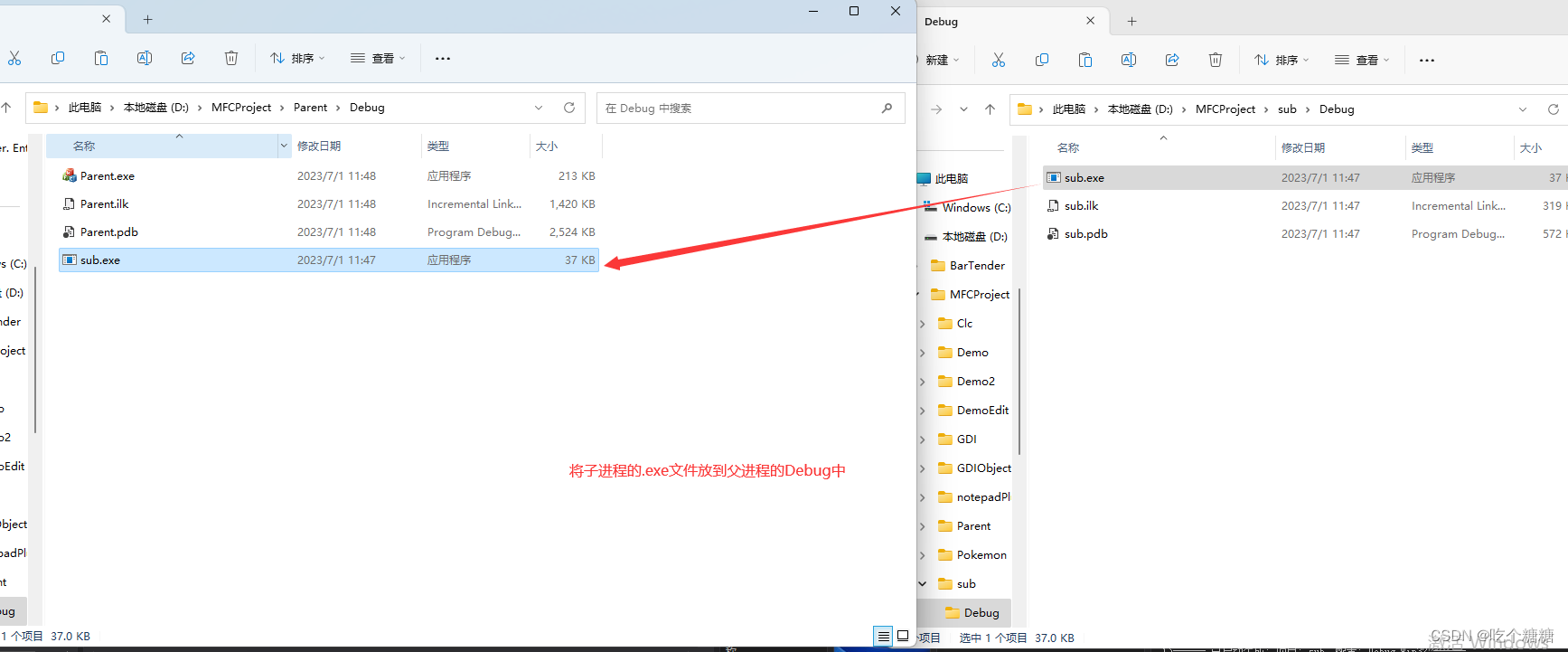Viewport: 1568px width, 652px height.
Task: Open recent locations chevron in sub window
Action: (963, 109)
